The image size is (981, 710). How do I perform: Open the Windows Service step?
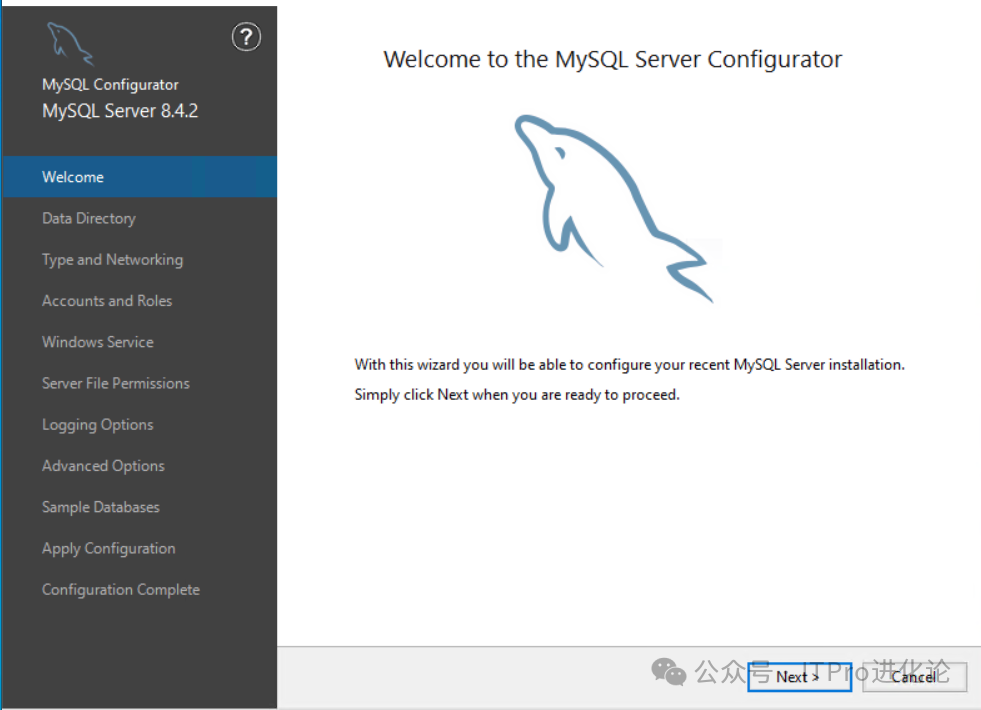coord(98,342)
